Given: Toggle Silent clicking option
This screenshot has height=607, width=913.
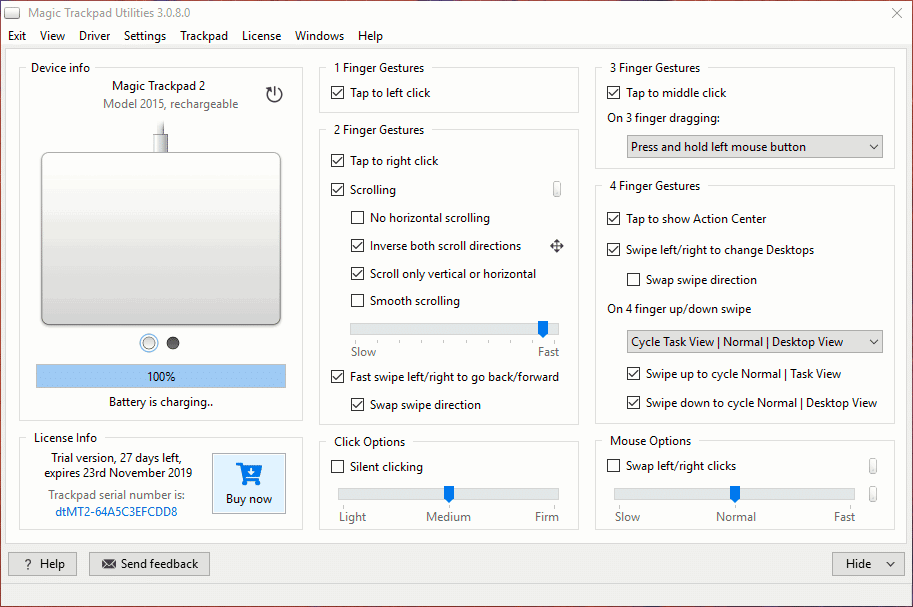Looking at the screenshot, I should 338,467.
